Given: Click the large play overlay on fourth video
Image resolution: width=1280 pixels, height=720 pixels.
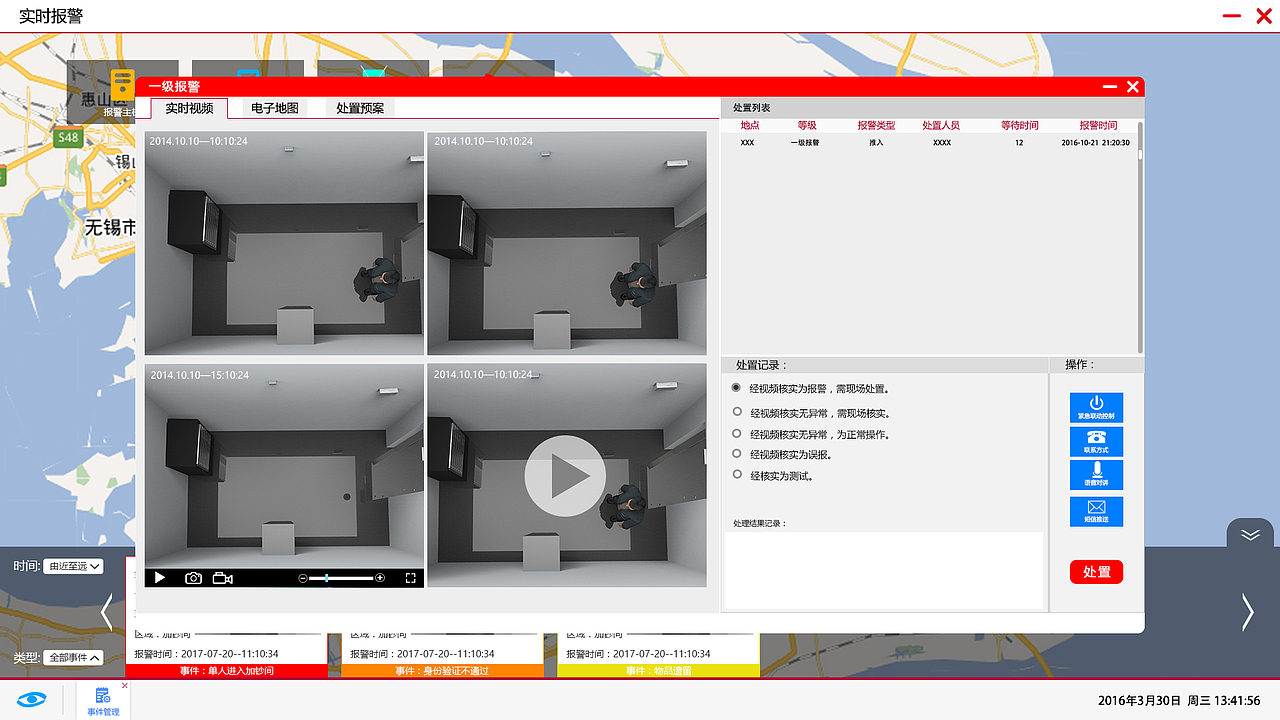Looking at the screenshot, I should pyautogui.click(x=565, y=475).
